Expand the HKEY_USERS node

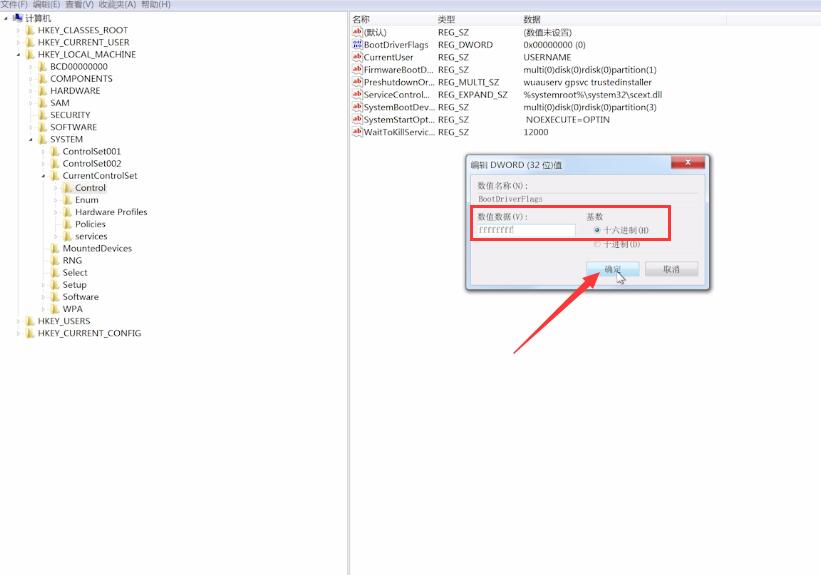pos(18,321)
